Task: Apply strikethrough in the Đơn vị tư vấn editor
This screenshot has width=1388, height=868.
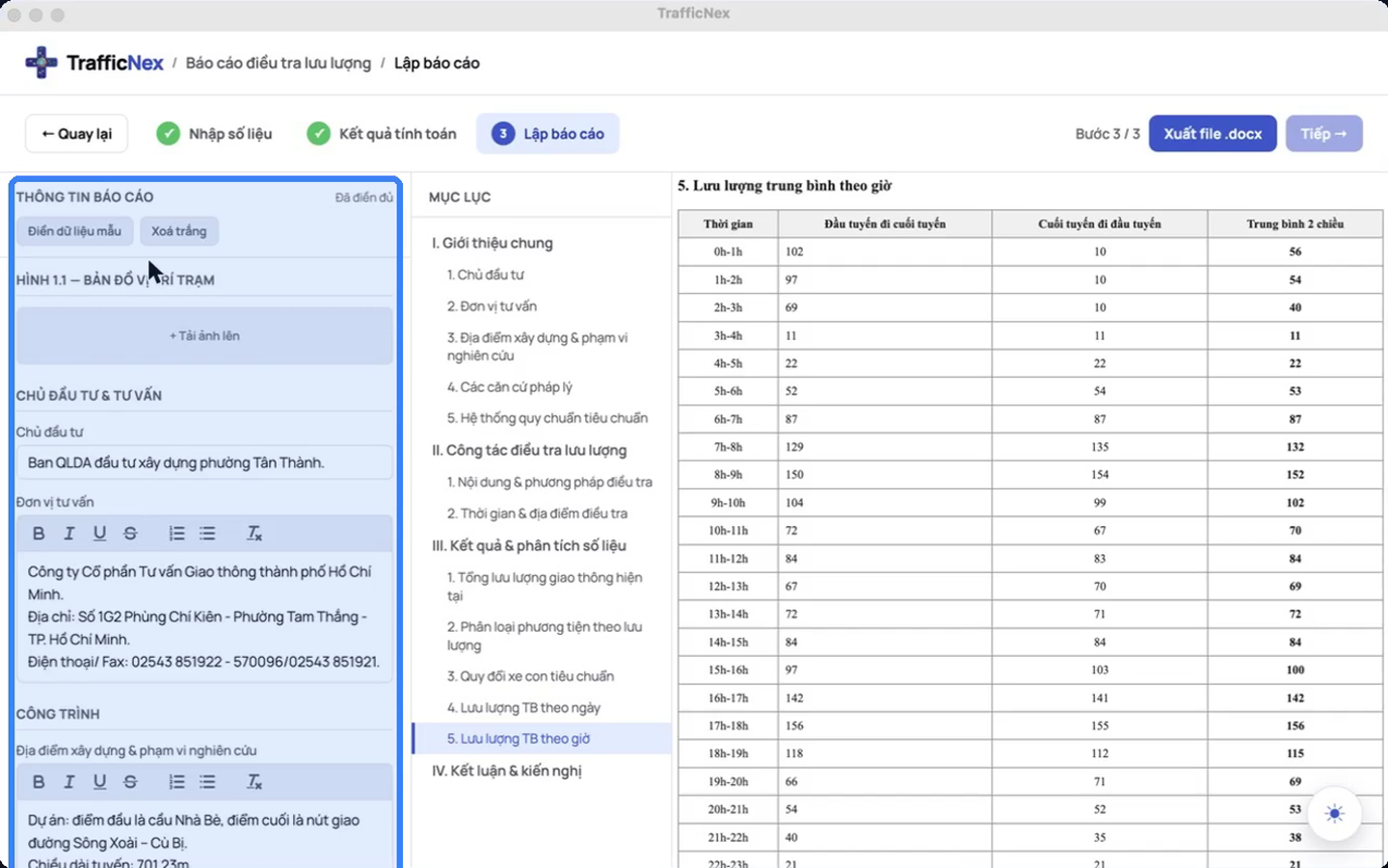Action: [x=130, y=534]
